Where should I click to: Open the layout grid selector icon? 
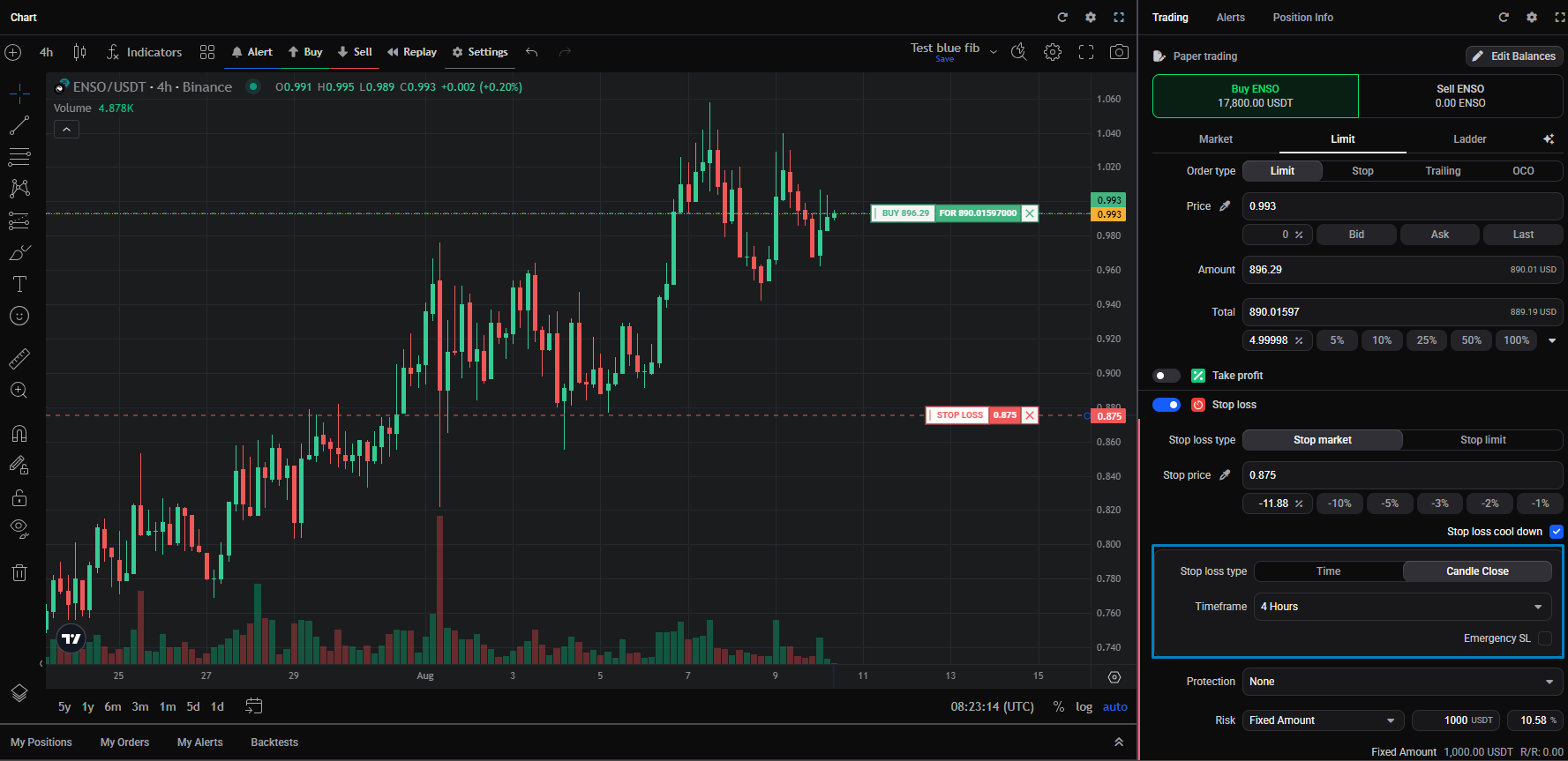click(x=207, y=52)
